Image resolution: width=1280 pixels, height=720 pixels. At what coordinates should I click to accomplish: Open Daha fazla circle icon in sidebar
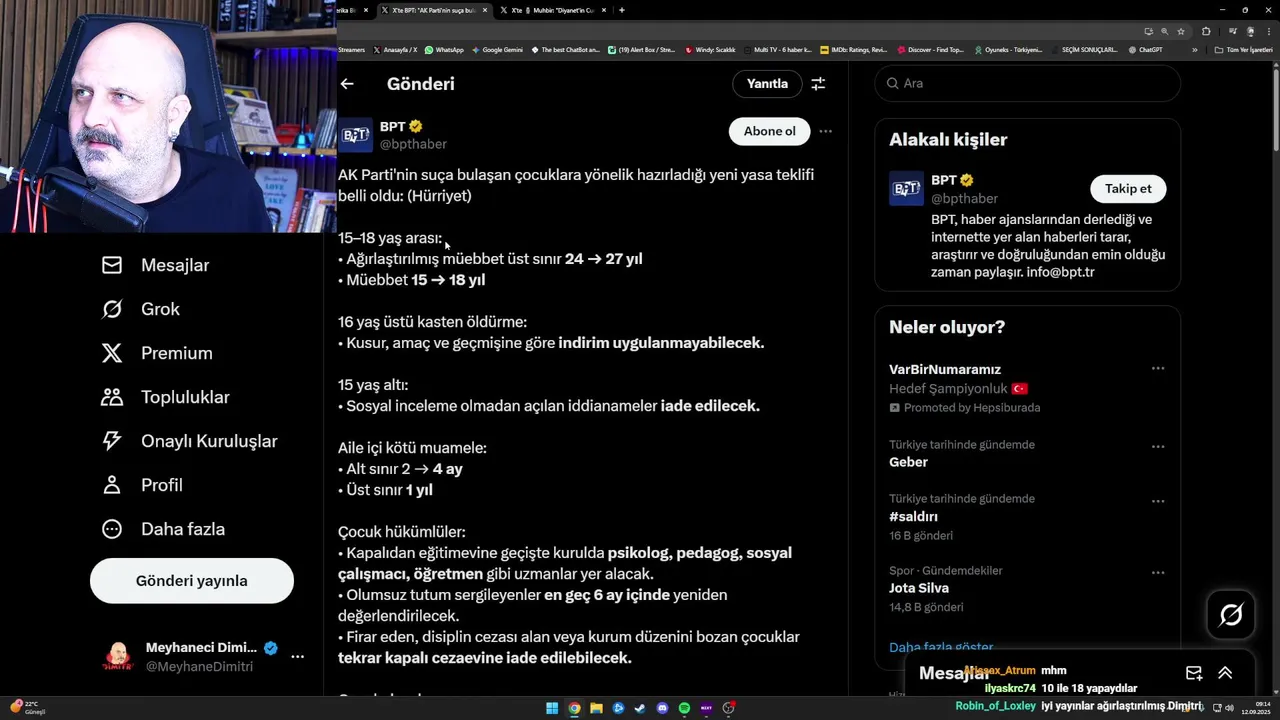pos(112,529)
